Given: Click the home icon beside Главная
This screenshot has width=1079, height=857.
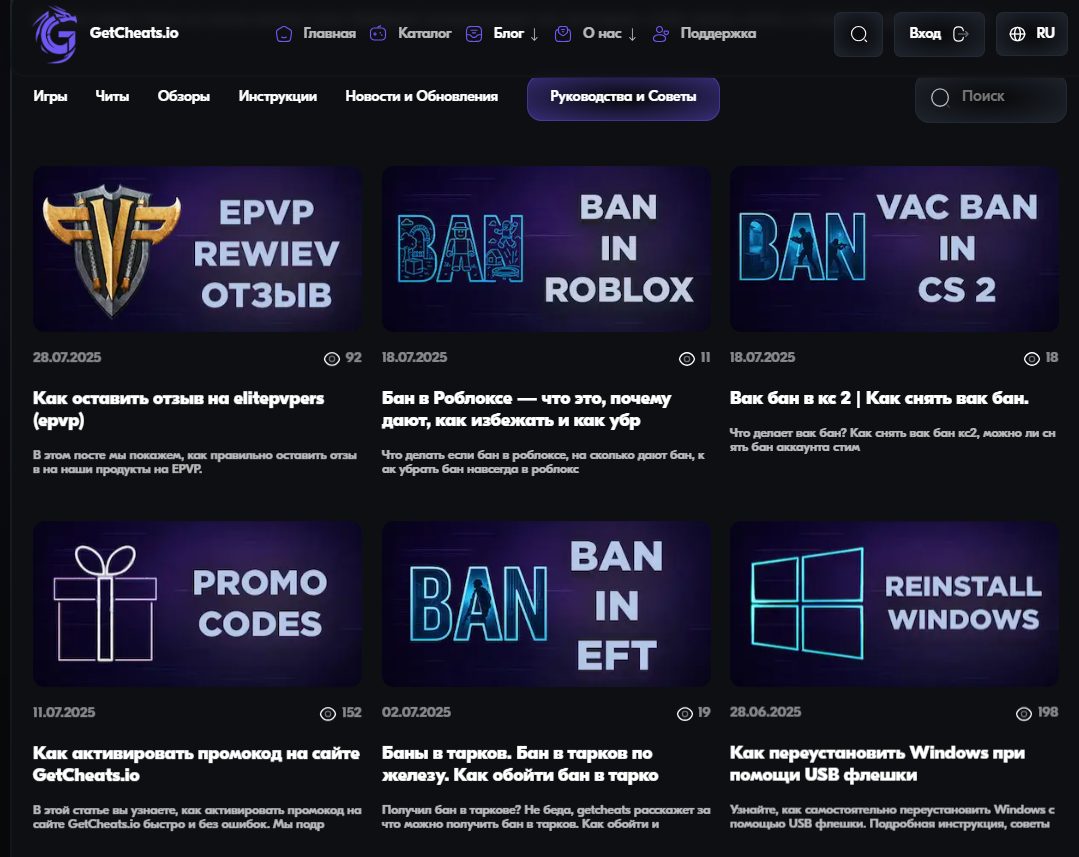Looking at the screenshot, I should pos(284,34).
